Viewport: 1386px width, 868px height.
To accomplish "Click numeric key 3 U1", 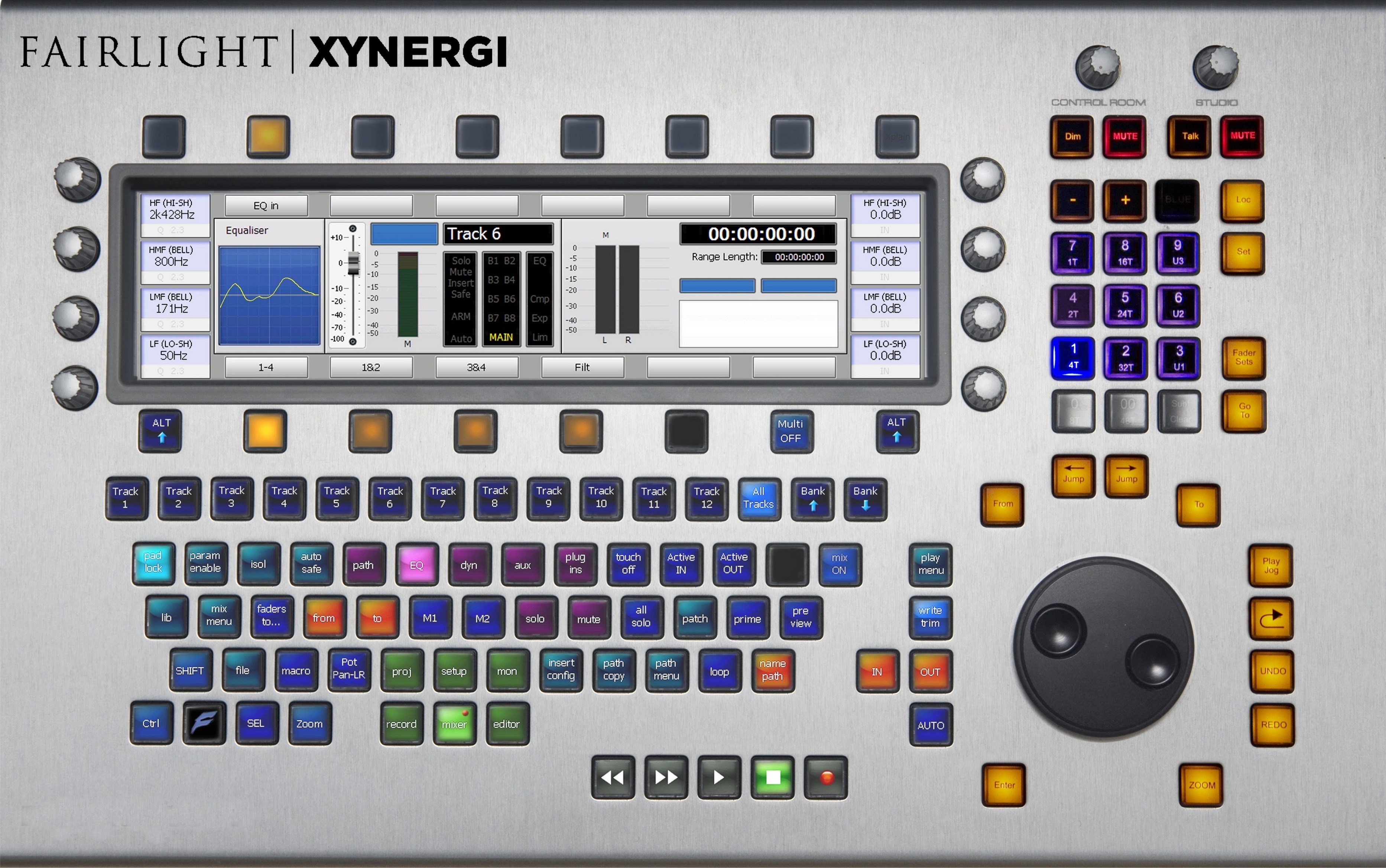I will click(x=1179, y=358).
